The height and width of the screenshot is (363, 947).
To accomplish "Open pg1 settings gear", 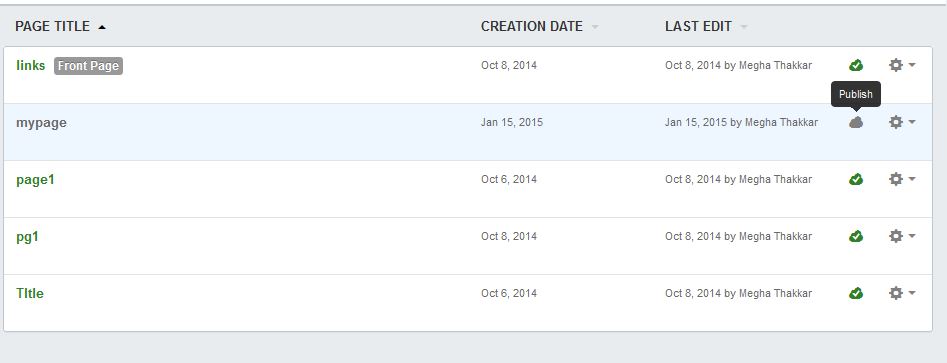I will [896, 236].
